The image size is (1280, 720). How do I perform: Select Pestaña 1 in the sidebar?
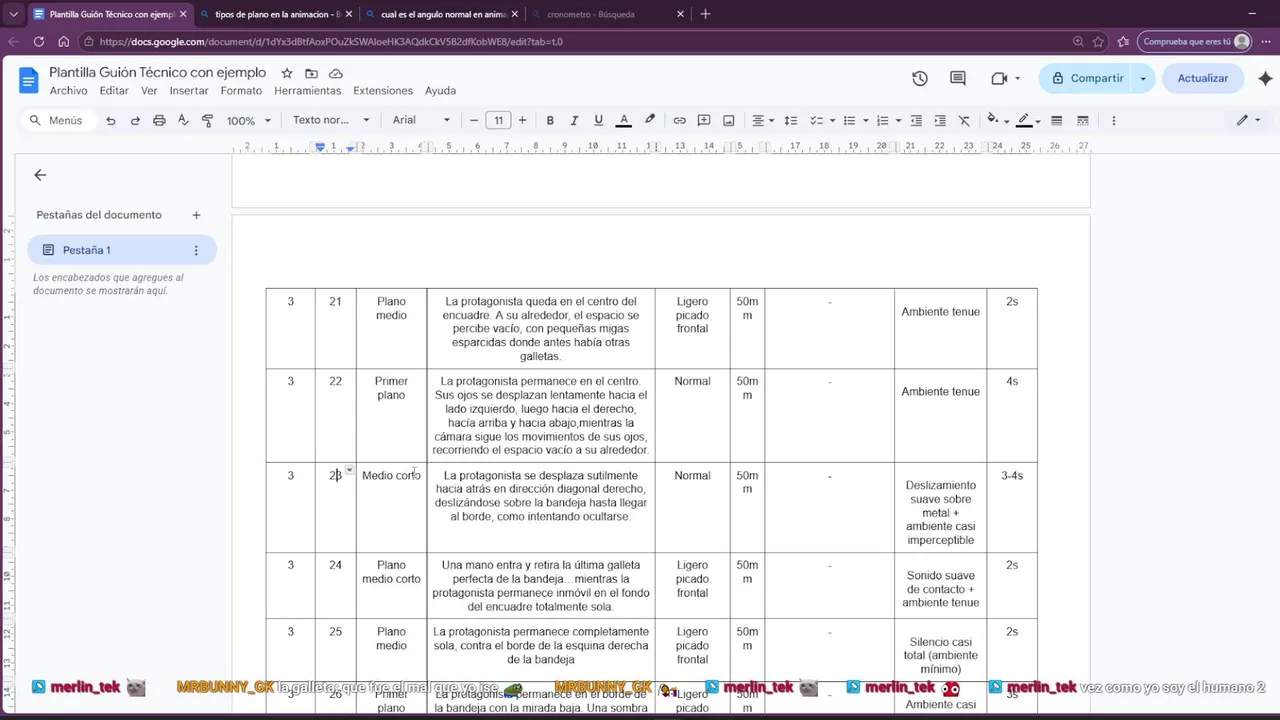tap(122, 250)
